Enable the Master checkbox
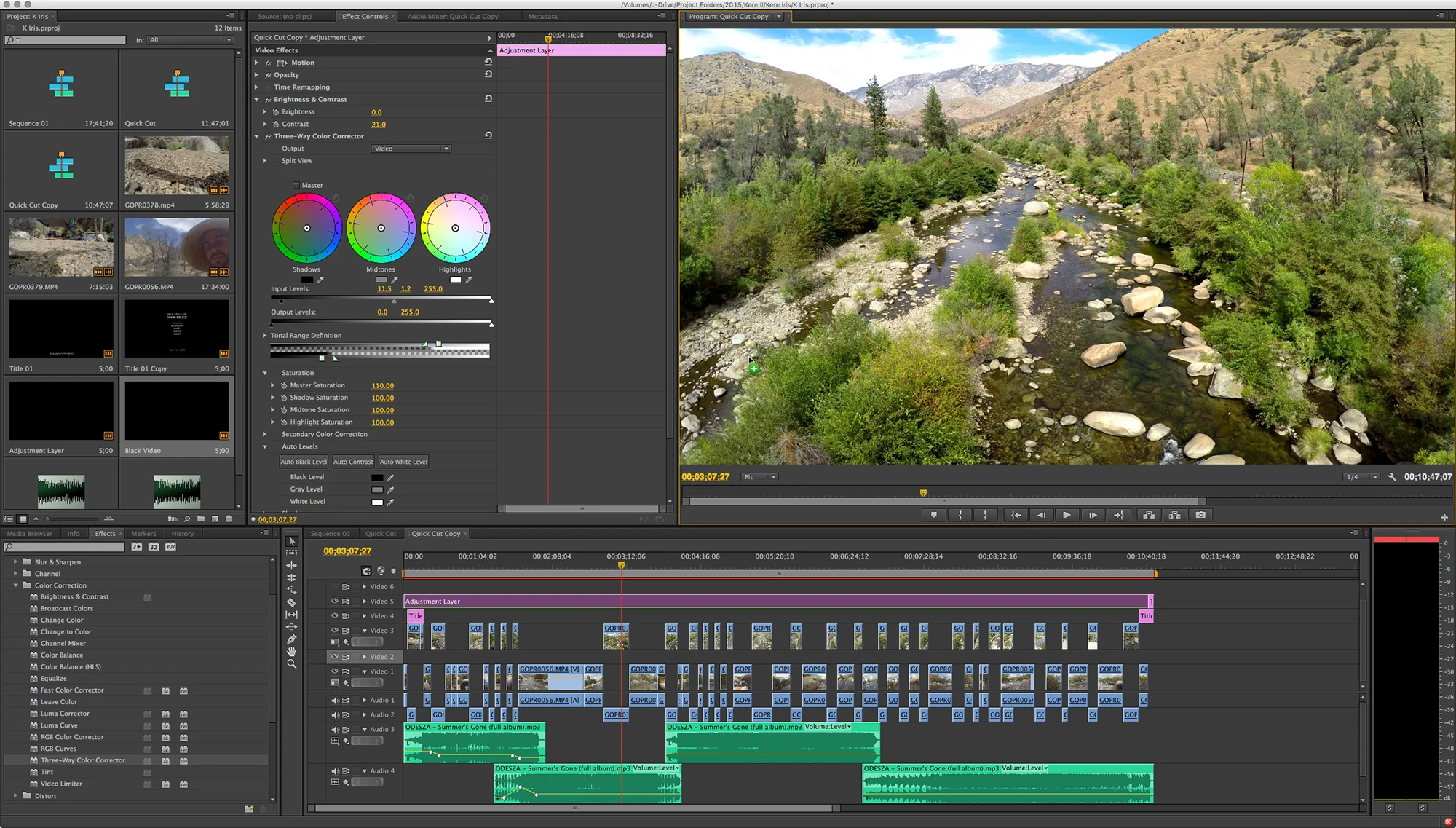Screen dimensions: 1456x828 coord(296,186)
